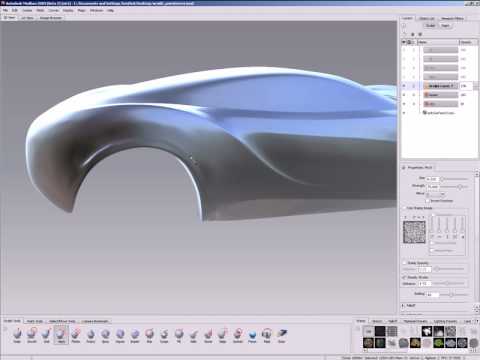The image size is (480, 360).
Task: Select the Mask brush tool
Action: click(x=267, y=334)
